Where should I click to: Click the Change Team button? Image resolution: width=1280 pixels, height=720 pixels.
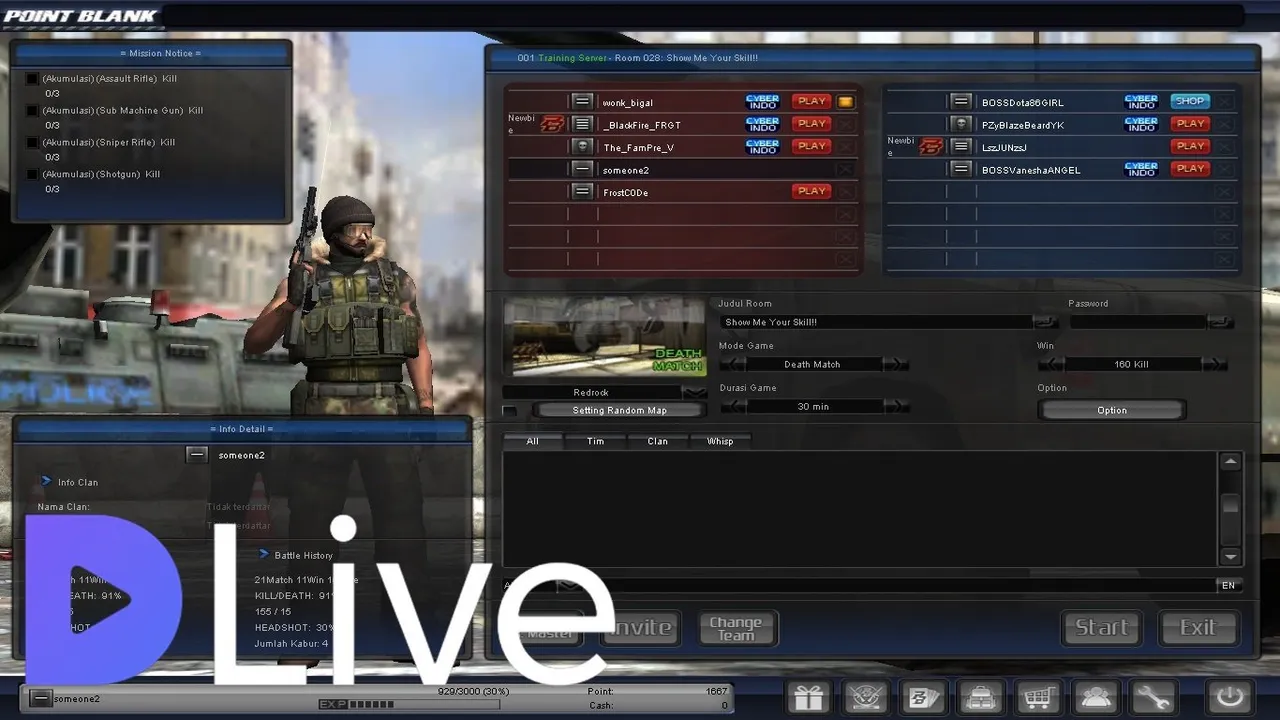coord(737,628)
